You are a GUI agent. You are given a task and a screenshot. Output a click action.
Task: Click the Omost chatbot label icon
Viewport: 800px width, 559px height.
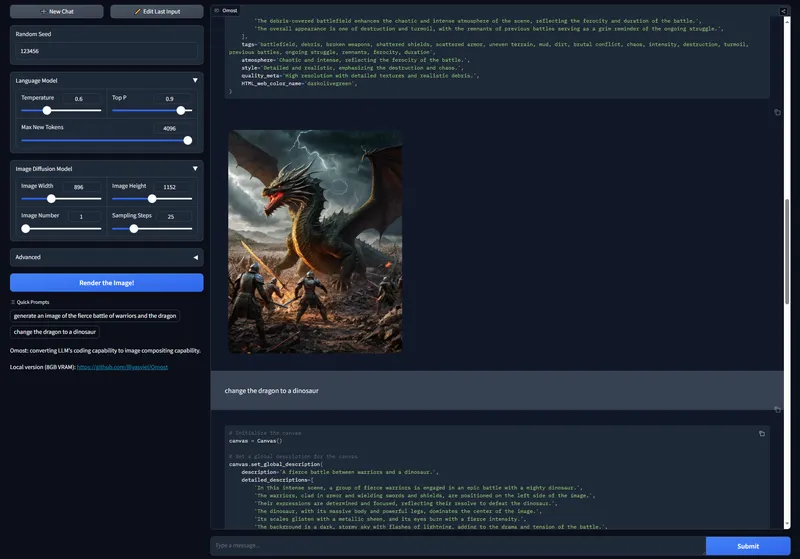pyautogui.click(x=217, y=11)
